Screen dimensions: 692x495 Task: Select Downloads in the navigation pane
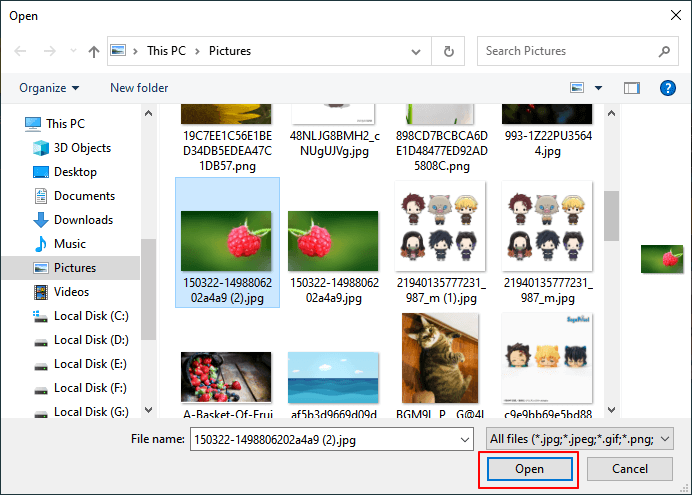pyautogui.click(x=83, y=220)
